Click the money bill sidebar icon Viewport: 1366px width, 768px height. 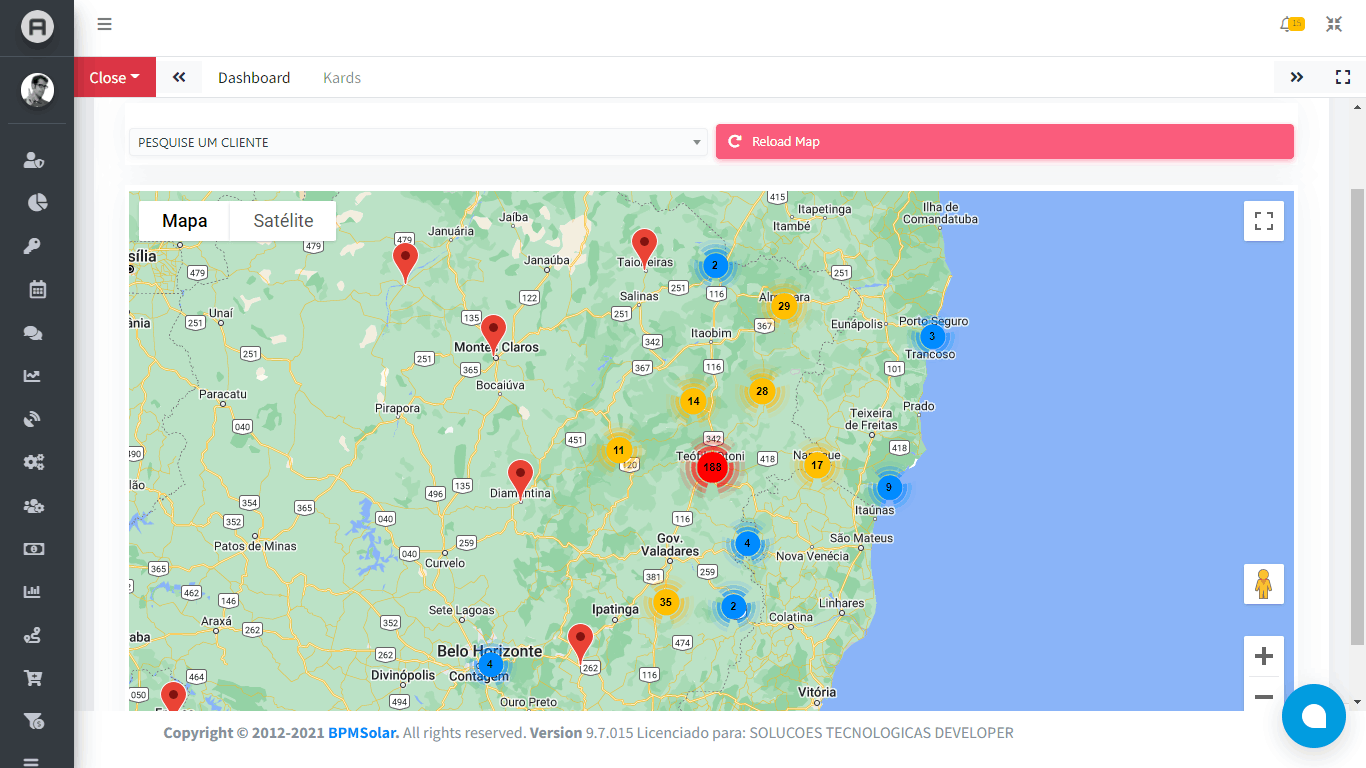(x=33, y=549)
